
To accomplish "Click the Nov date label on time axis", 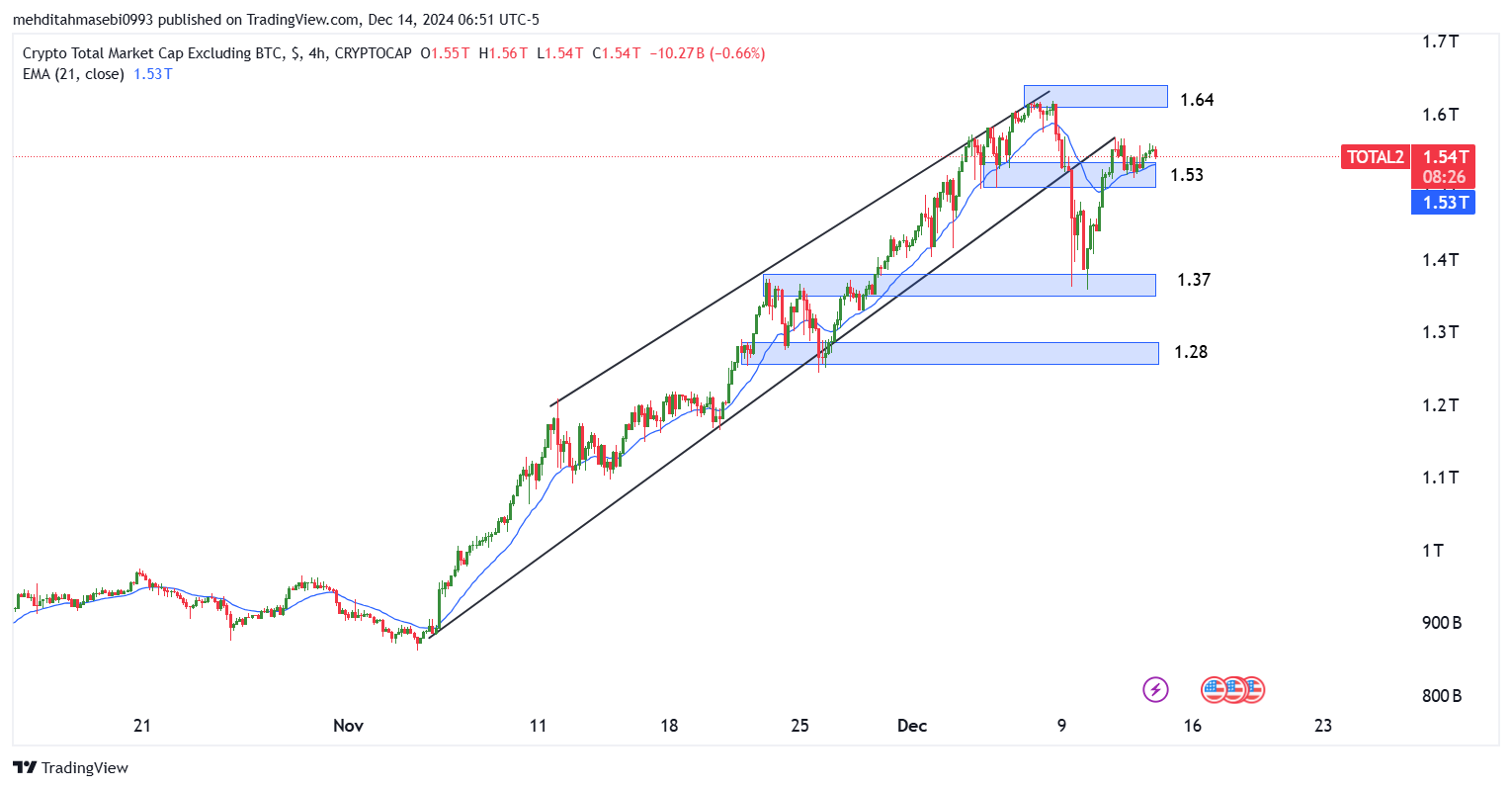I will (348, 726).
